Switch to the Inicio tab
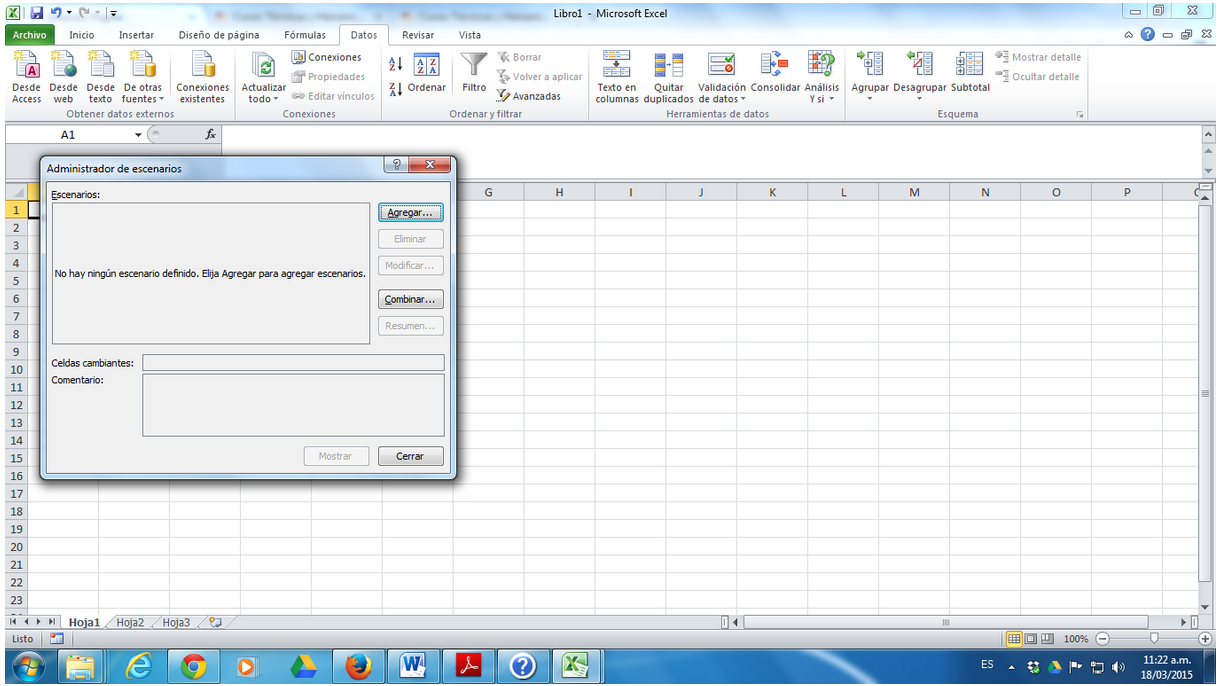 click(x=82, y=35)
